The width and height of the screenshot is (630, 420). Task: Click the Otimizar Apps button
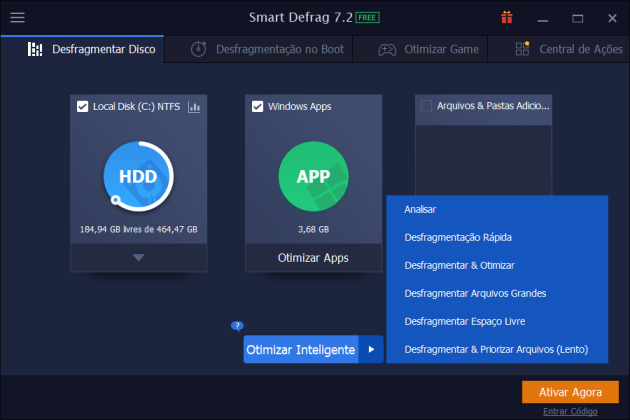313,258
